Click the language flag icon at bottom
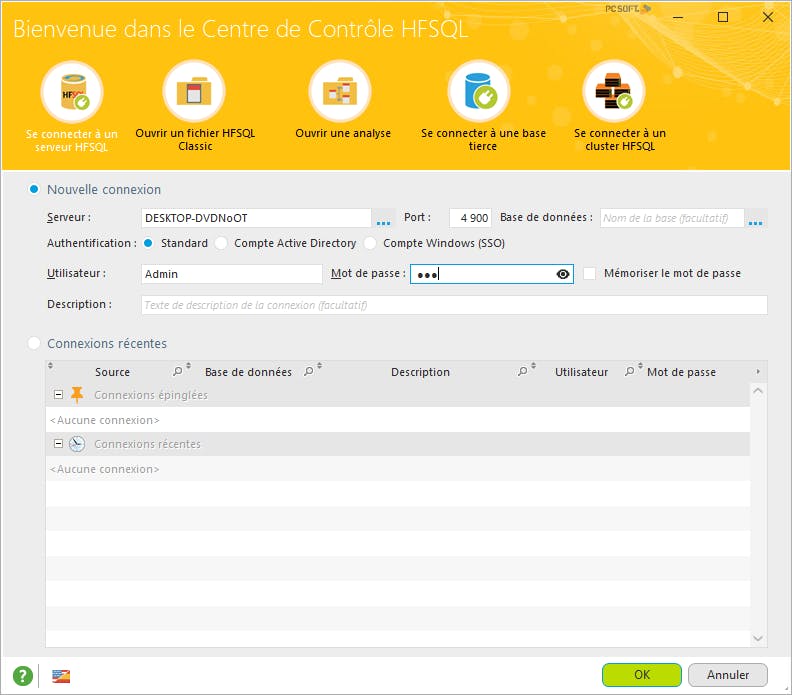Viewport: 792px width, 695px height. 61,676
